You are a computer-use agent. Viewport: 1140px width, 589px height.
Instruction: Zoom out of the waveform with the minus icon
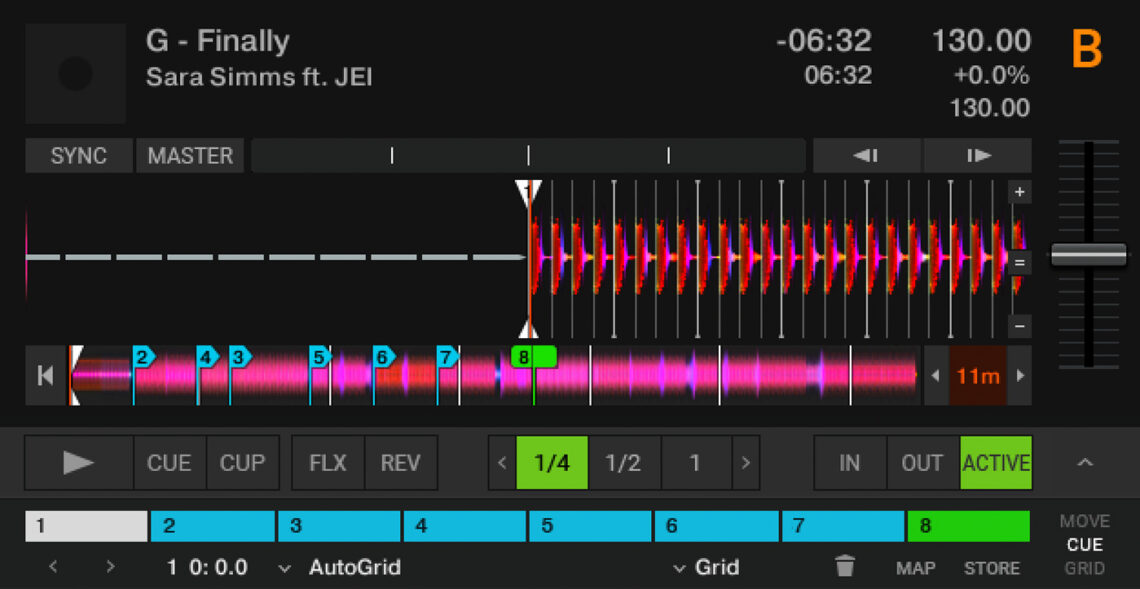pyautogui.click(x=1019, y=326)
